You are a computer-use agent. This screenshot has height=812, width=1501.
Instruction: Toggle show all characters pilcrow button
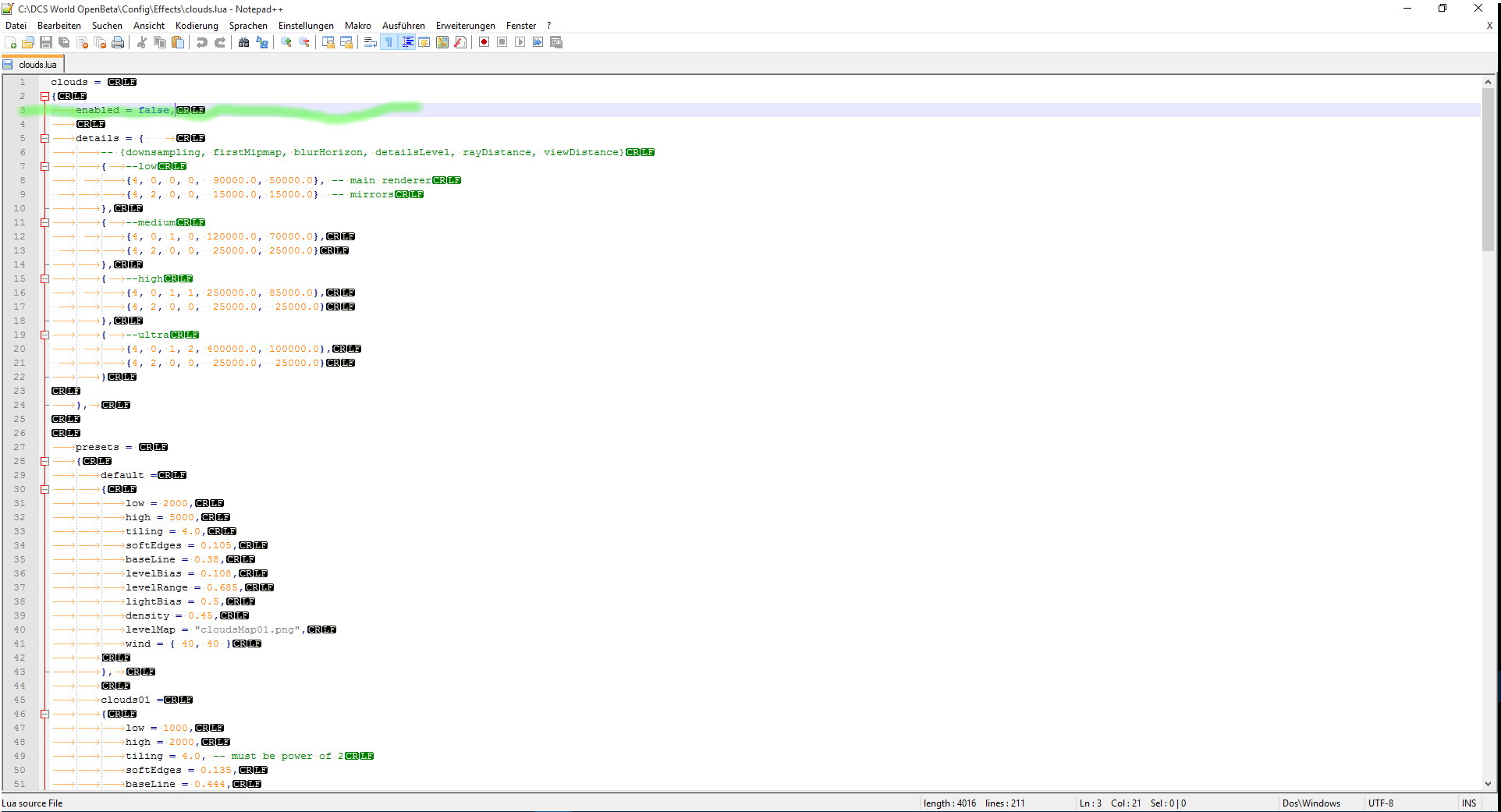[x=389, y=42]
